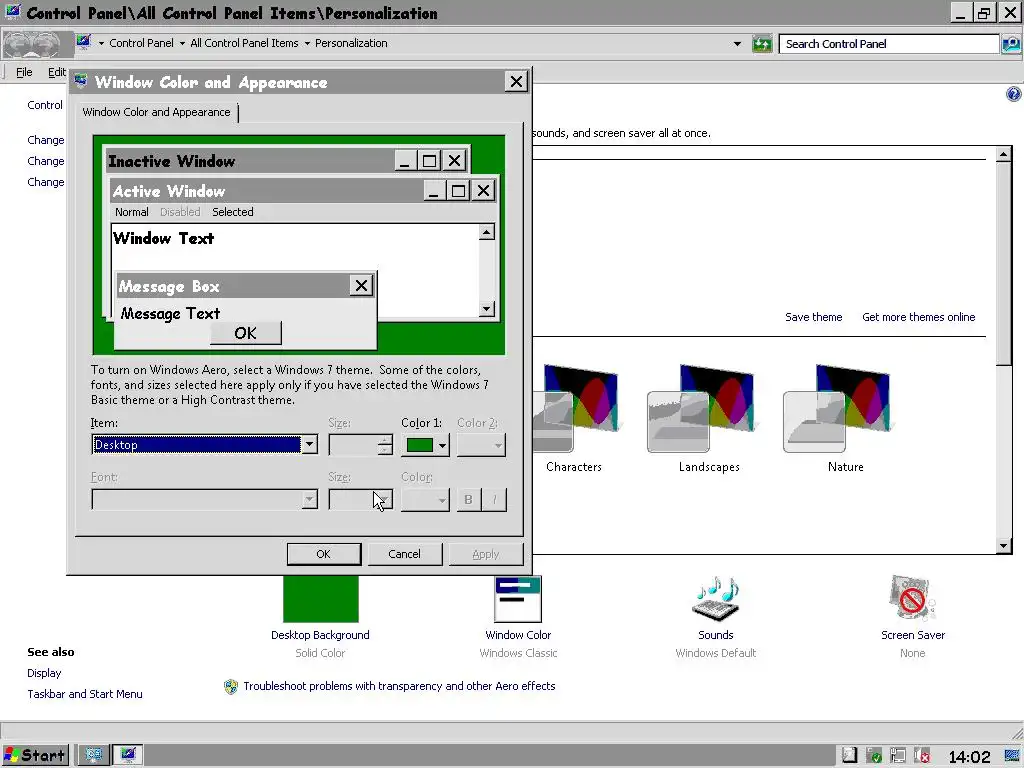Screen dimensions: 1024x768
Task: Click the themes list up arrow
Action: click(1004, 155)
